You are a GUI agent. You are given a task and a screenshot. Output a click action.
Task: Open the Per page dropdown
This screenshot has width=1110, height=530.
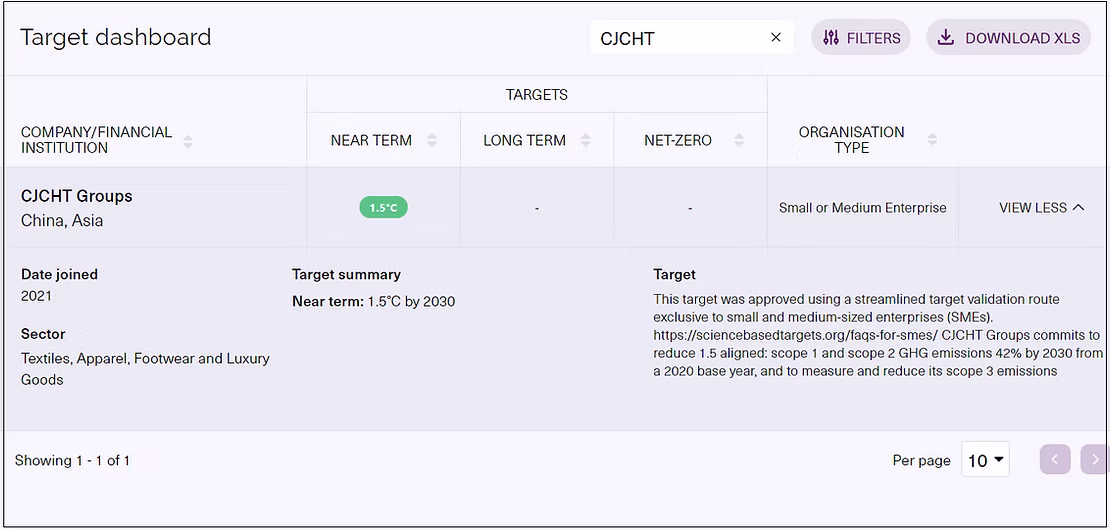pos(985,460)
